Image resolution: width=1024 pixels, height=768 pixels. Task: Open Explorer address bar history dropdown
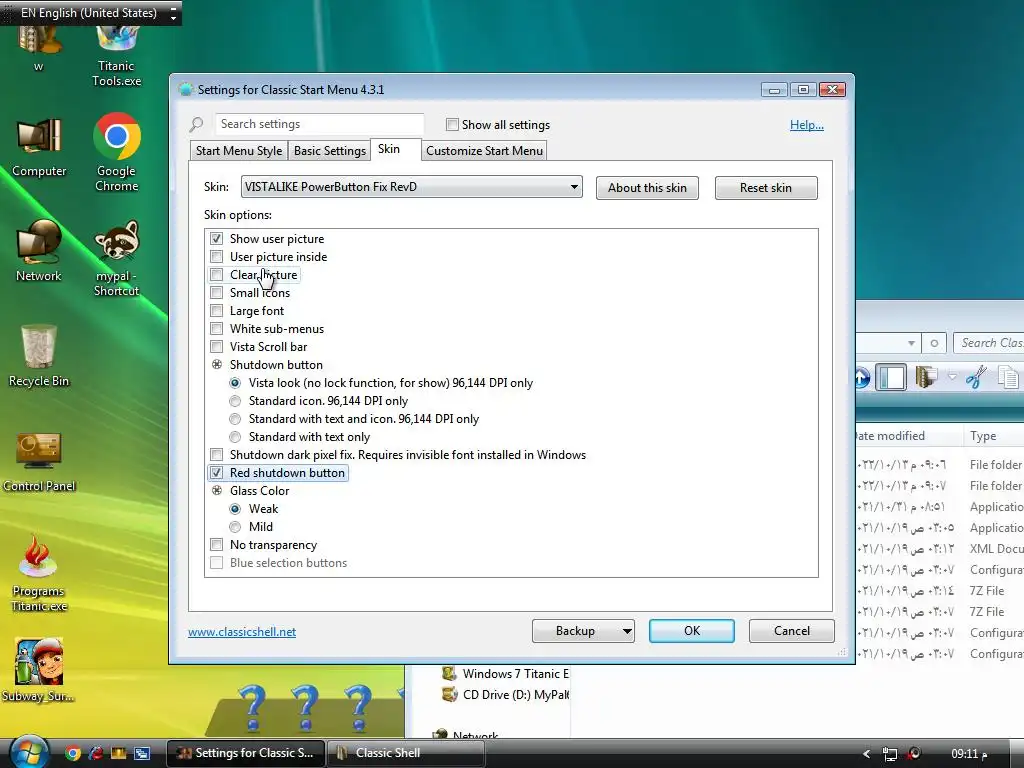point(911,343)
